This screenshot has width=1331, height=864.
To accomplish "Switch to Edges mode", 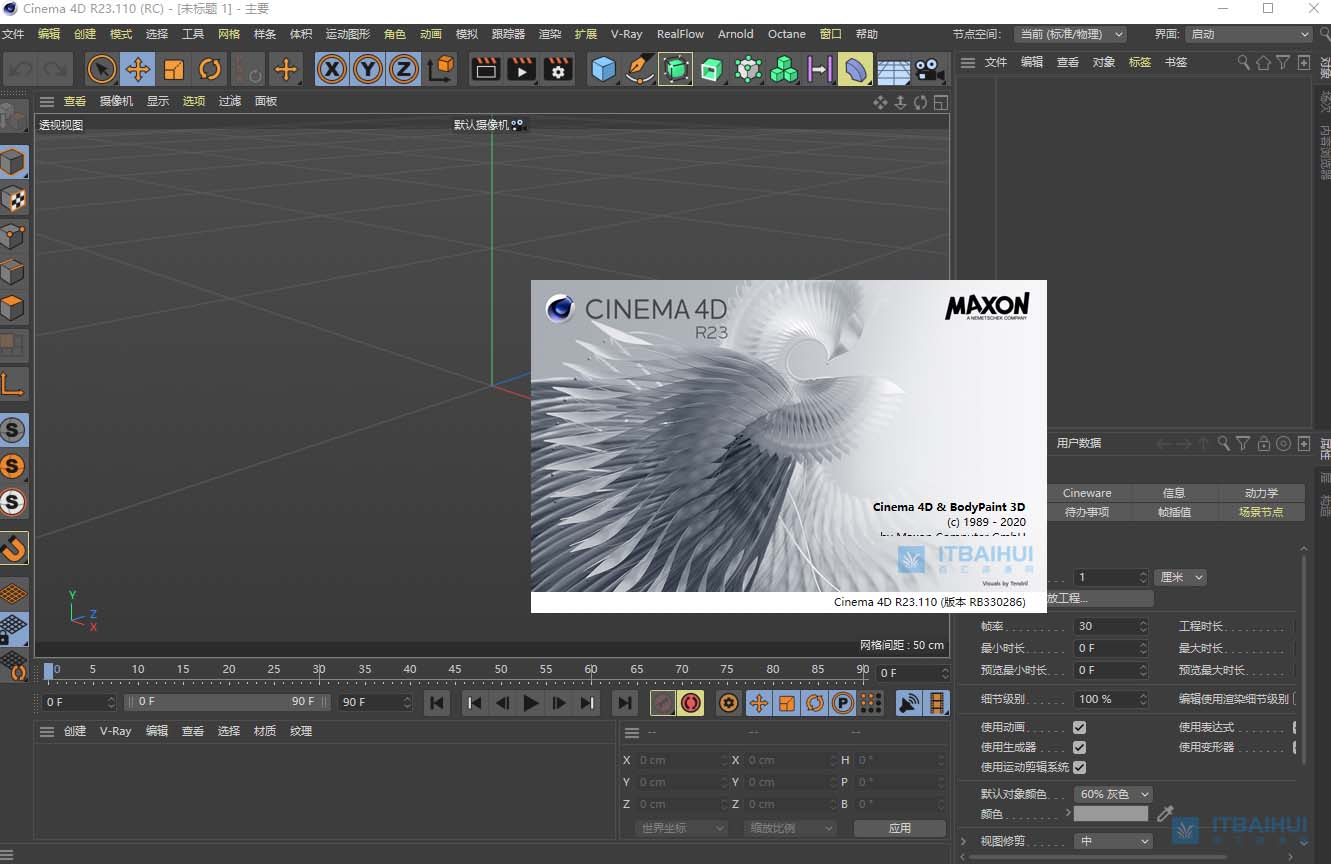I will 13,272.
